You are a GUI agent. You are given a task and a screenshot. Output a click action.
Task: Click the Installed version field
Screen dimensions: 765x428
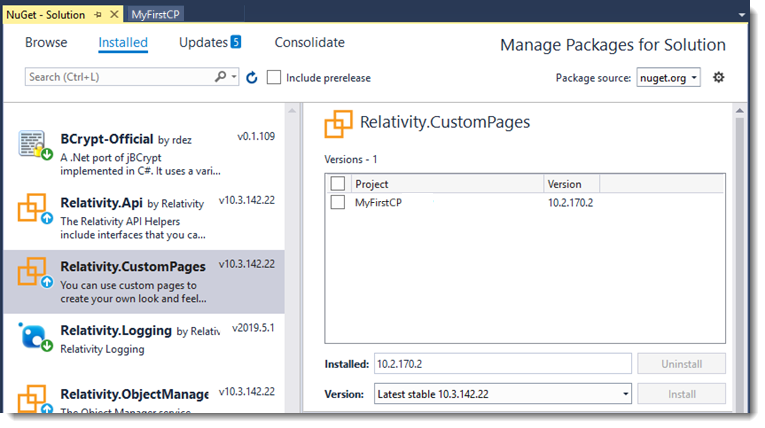pyautogui.click(x=503, y=364)
